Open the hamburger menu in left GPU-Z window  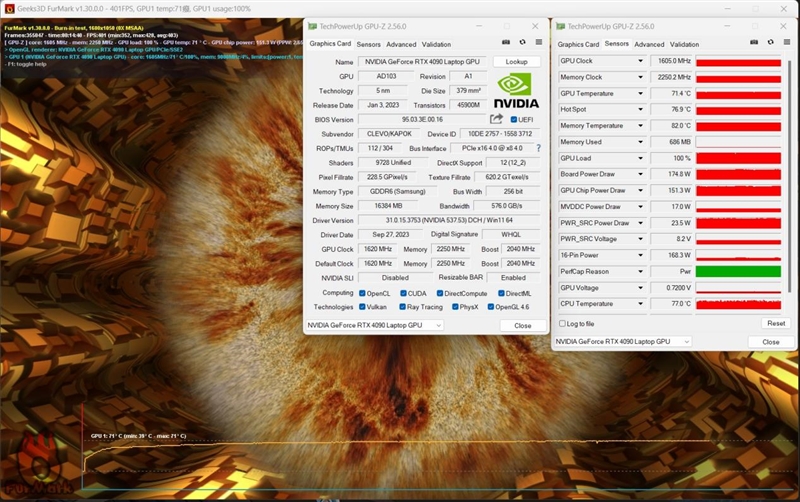[539, 42]
